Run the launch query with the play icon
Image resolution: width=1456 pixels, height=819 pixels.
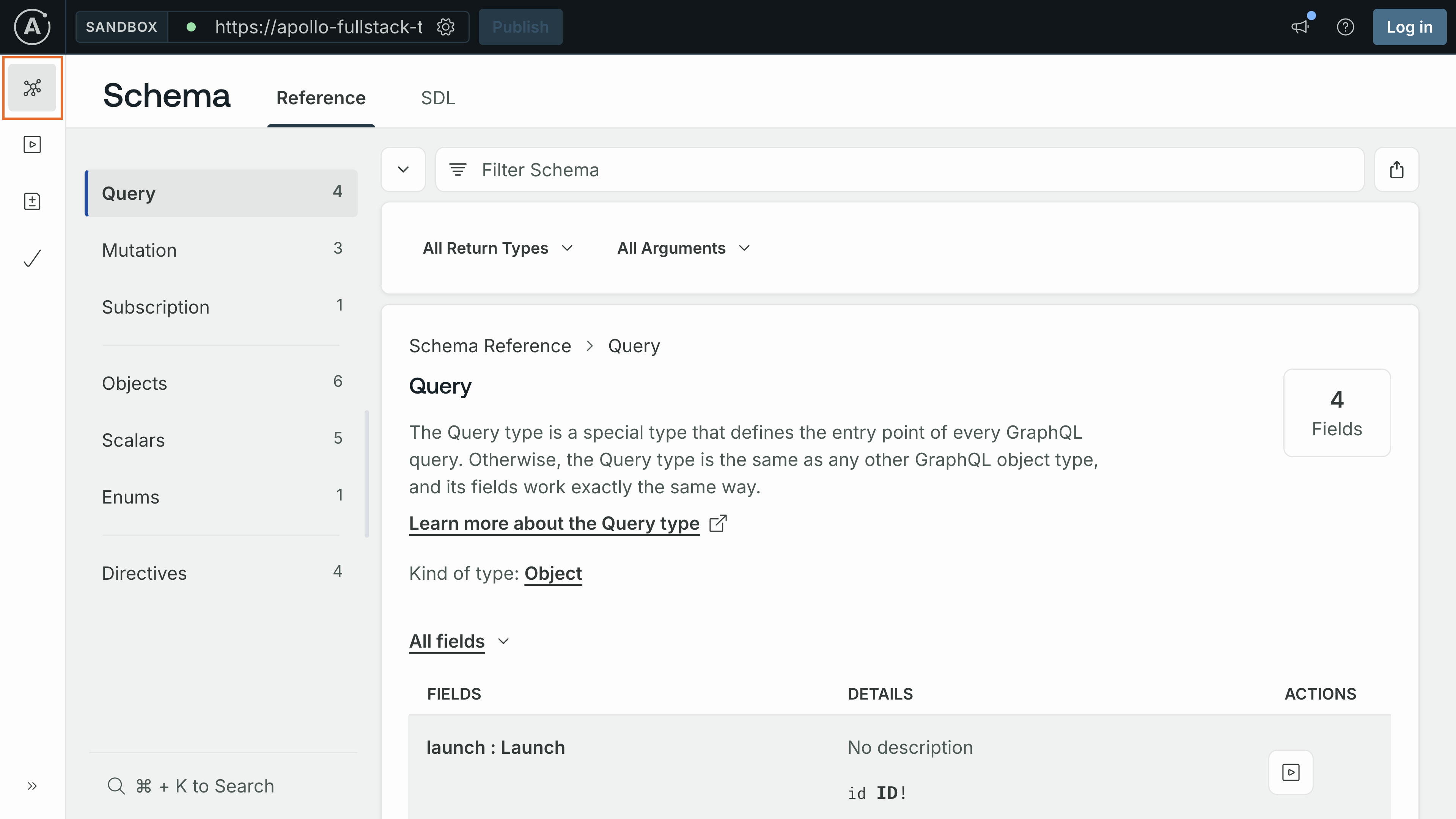coord(1291,772)
